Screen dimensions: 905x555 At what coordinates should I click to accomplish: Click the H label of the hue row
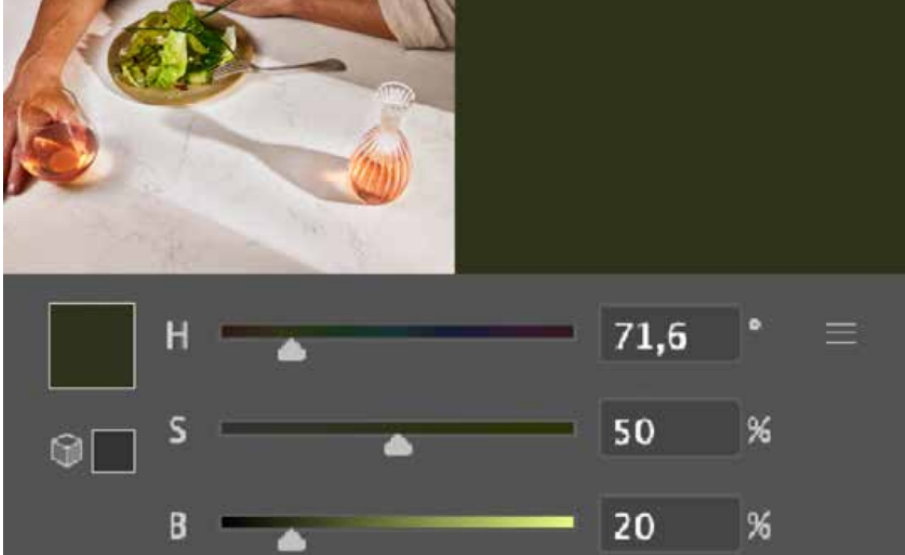[177, 335]
